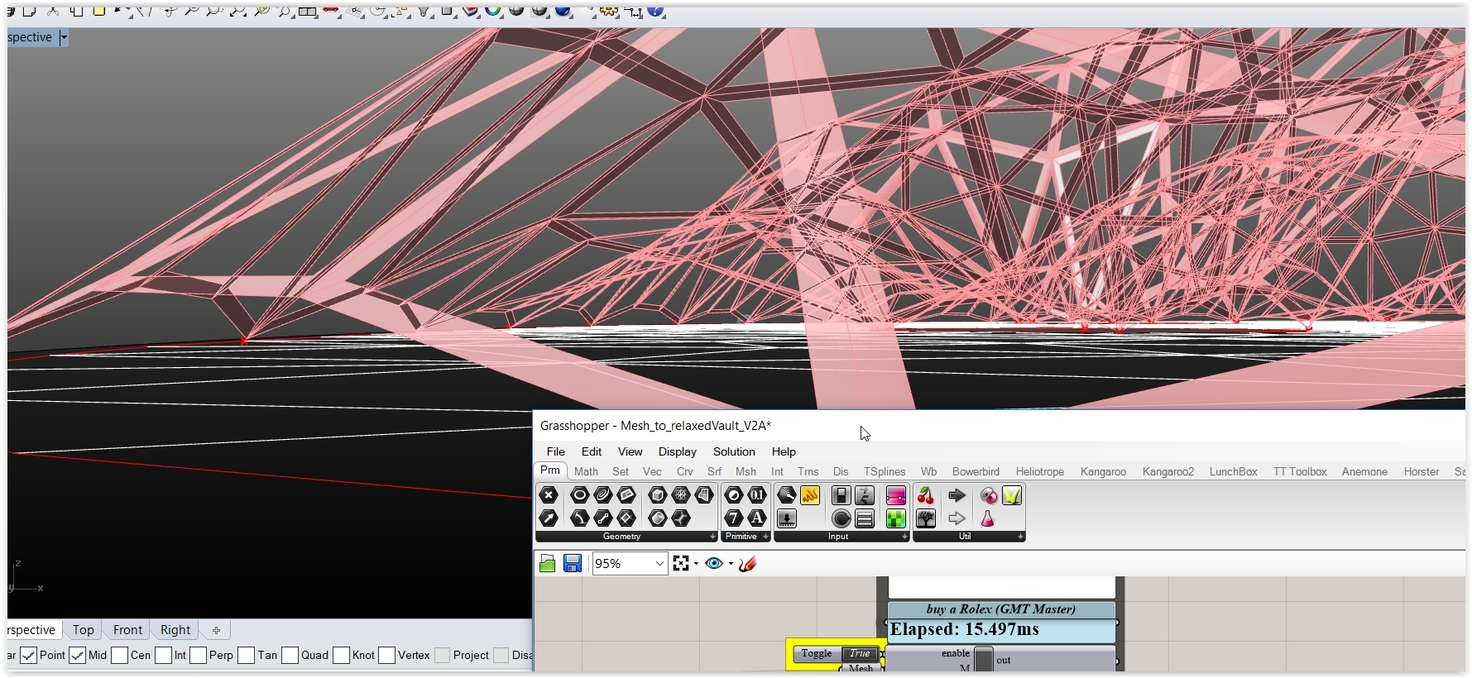
Task: Expand the Primitive panel with plus
Action: (767, 537)
